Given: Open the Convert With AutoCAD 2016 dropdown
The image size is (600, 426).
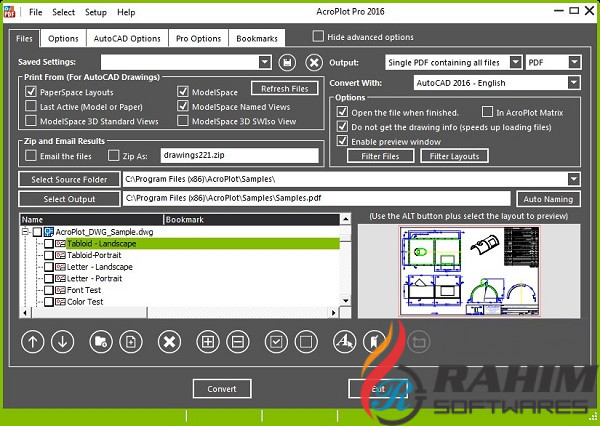Looking at the screenshot, I should (x=573, y=83).
